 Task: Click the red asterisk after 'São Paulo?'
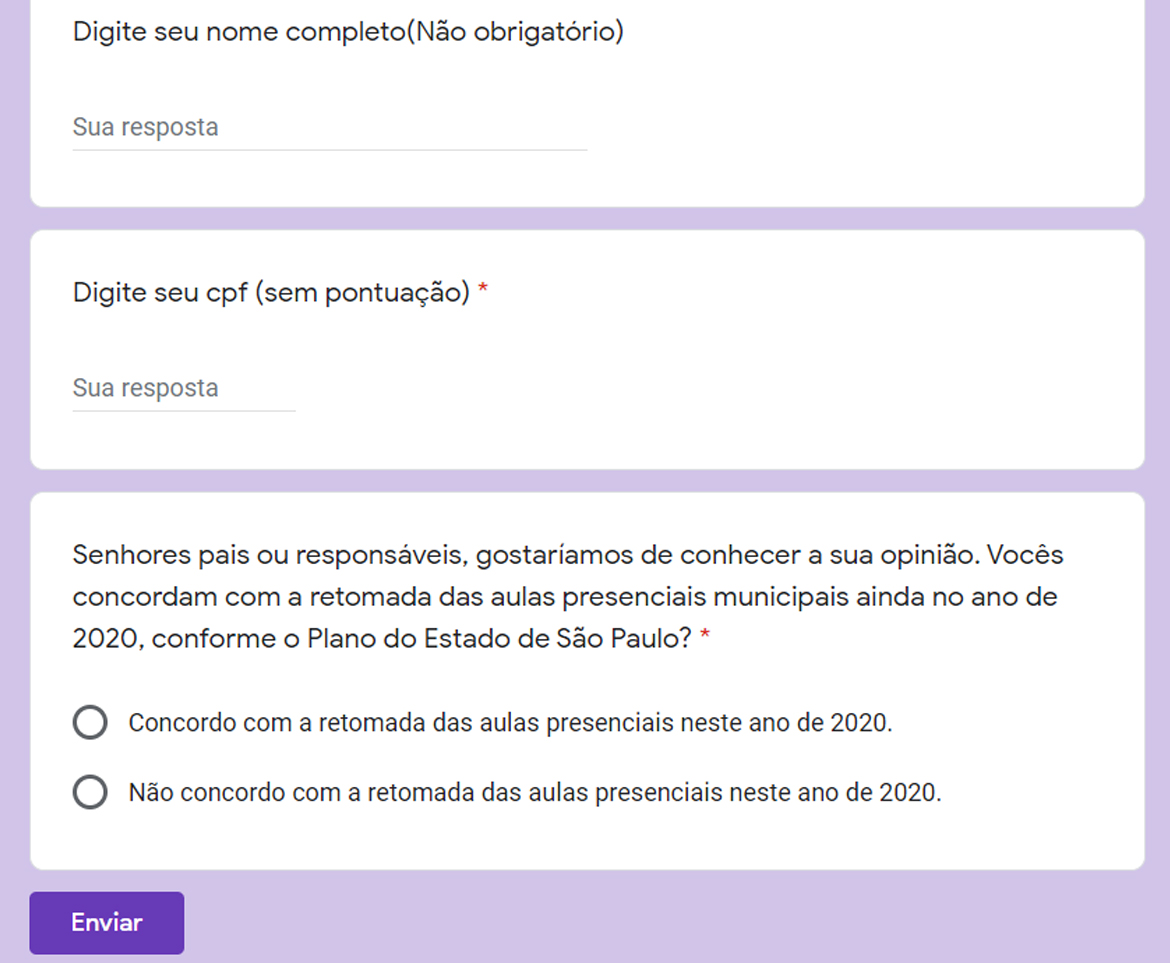(705, 638)
